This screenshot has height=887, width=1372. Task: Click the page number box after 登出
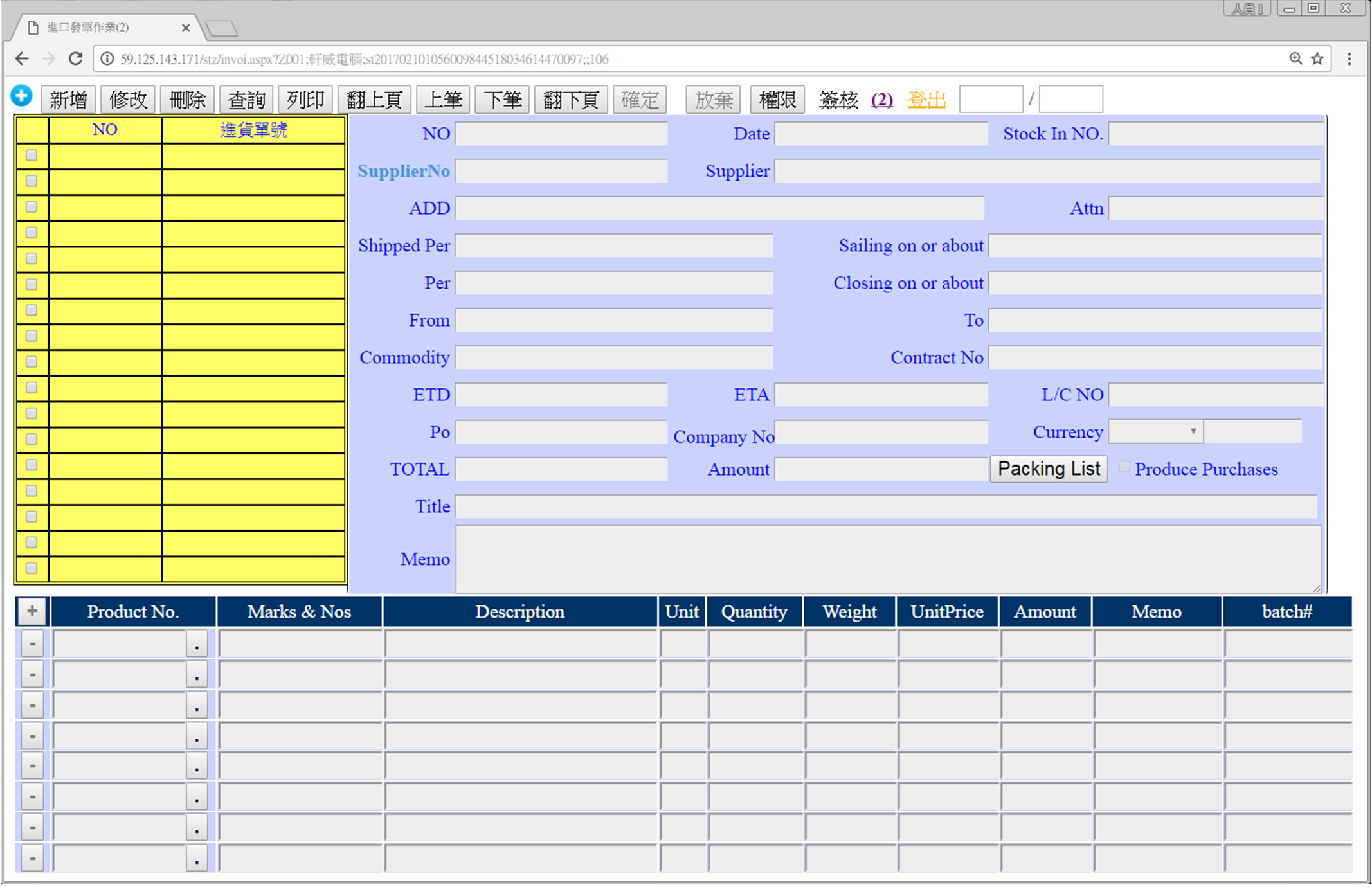tap(991, 99)
